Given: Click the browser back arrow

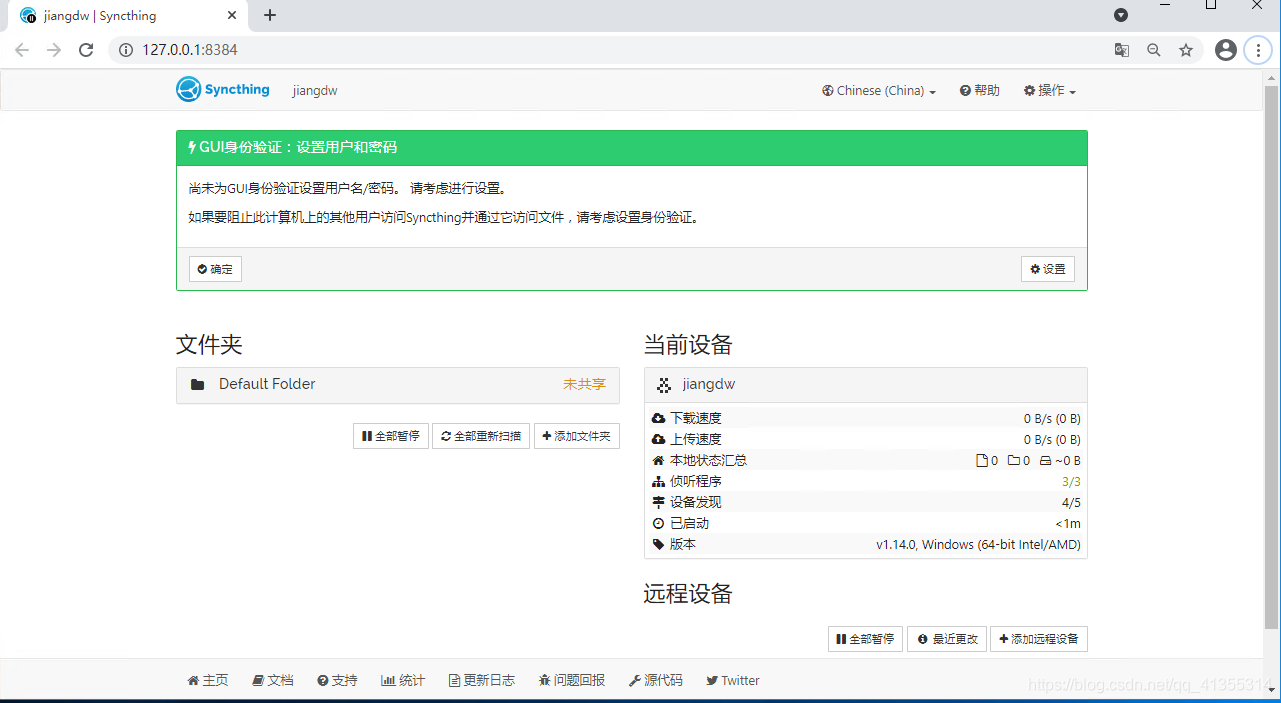Looking at the screenshot, I should [22, 50].
